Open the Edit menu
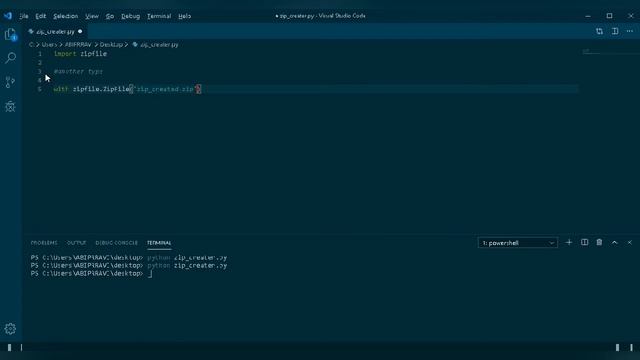This screenshot has height=360, width=640. (40, 16)
